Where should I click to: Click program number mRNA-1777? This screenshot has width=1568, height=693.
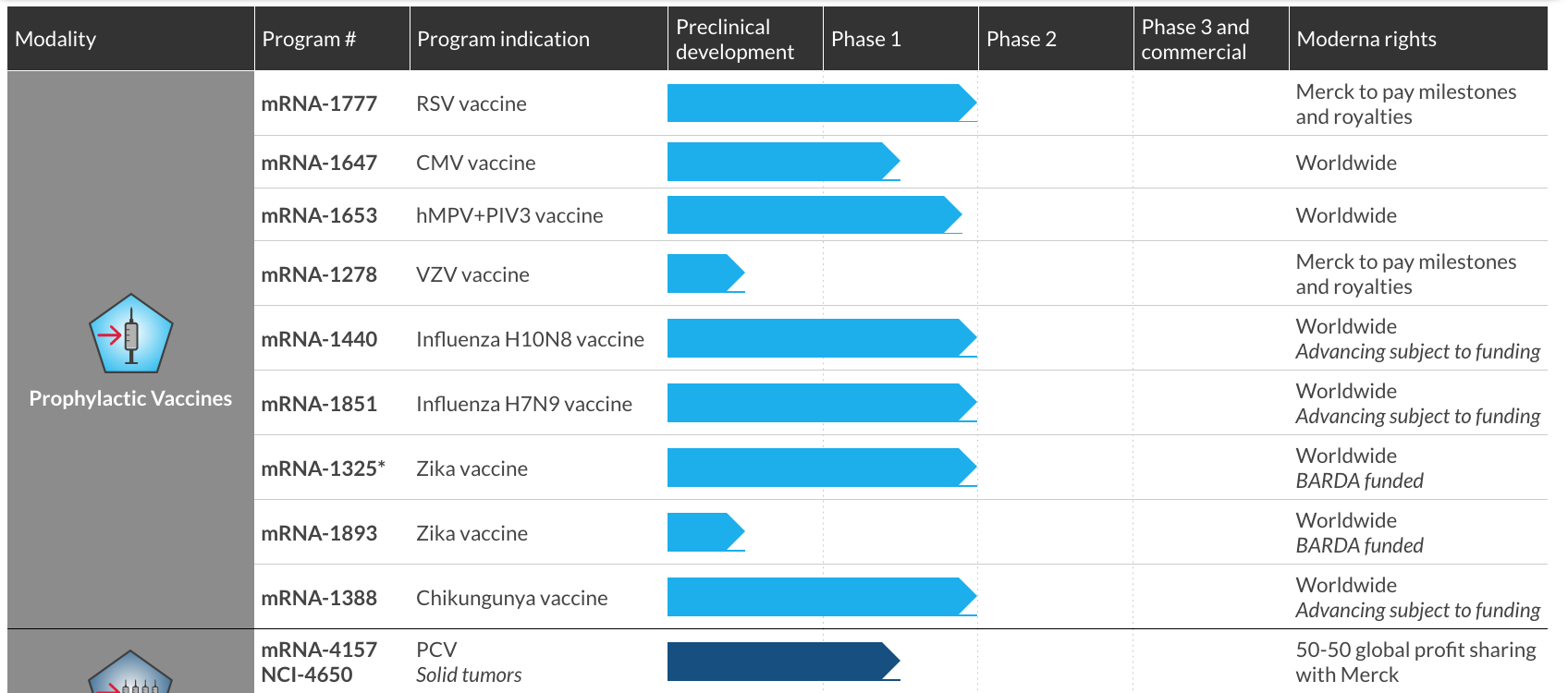pyautogui.click(x=319, y=103)
